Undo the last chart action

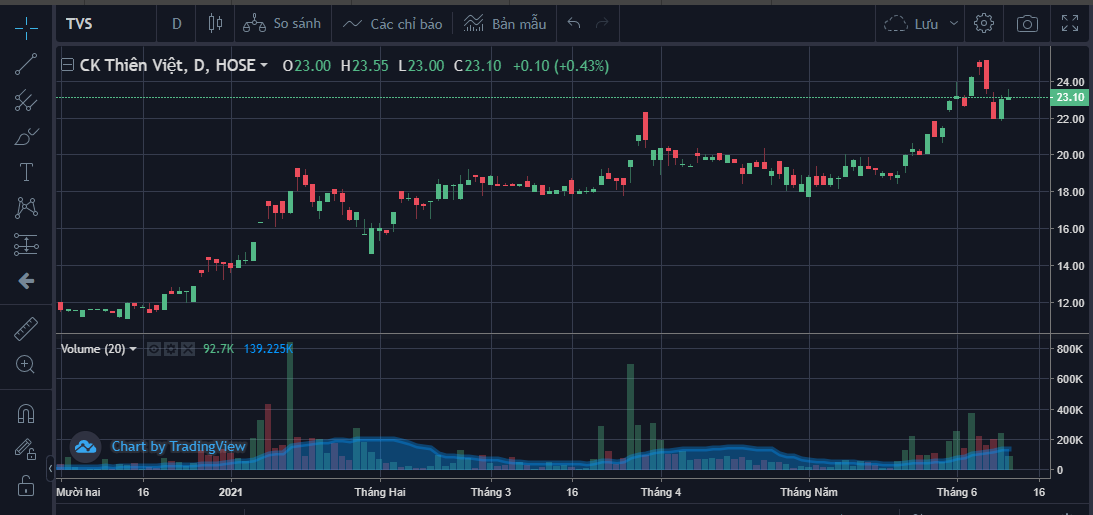(x=574, y=23)
